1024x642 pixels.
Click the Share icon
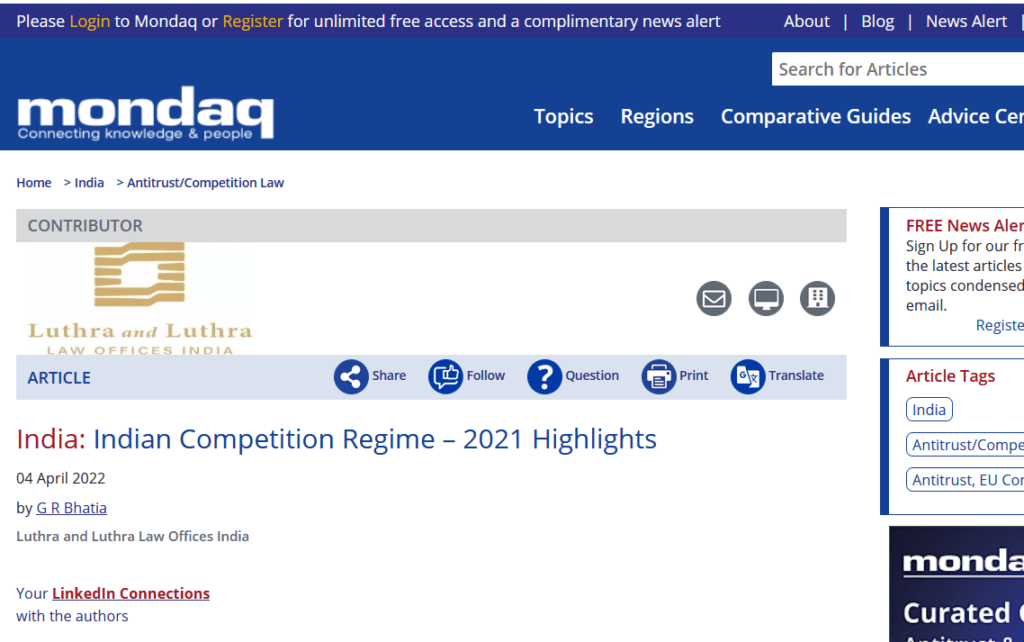tap(351, 377)
